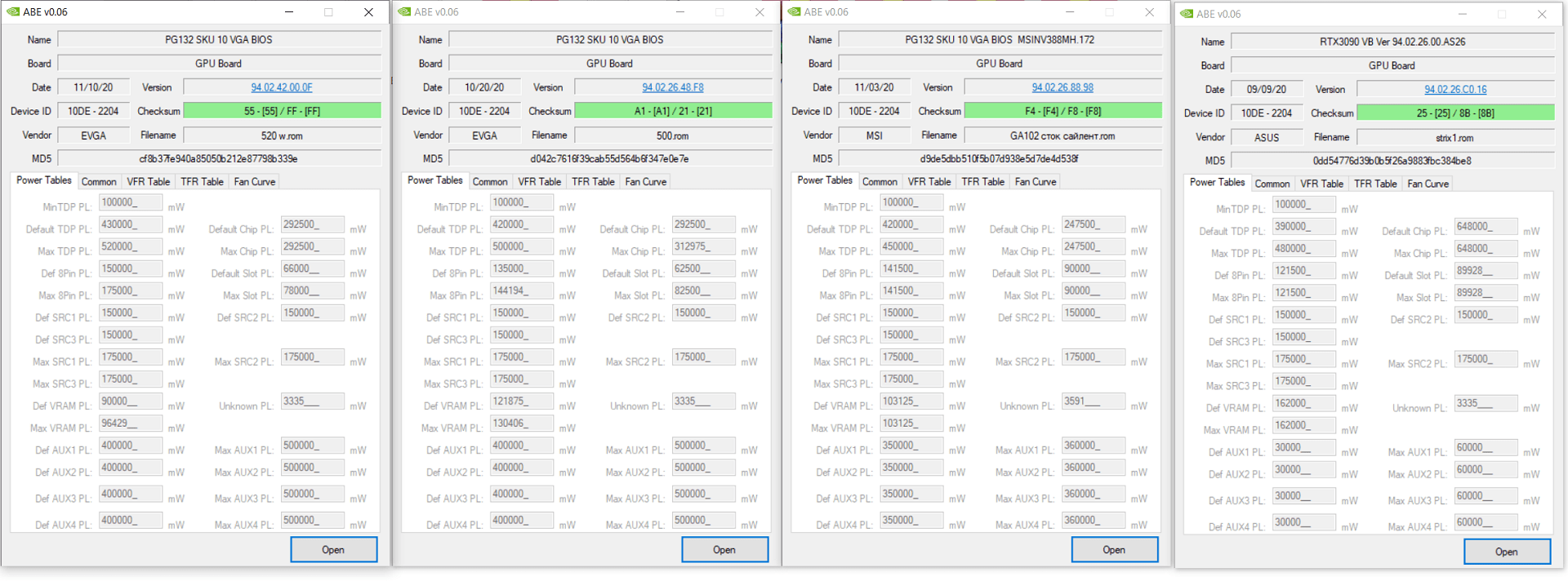Click Max VRAM PL field showing 96429
This screenshot has height=581, width=1568.
[131, 424]
